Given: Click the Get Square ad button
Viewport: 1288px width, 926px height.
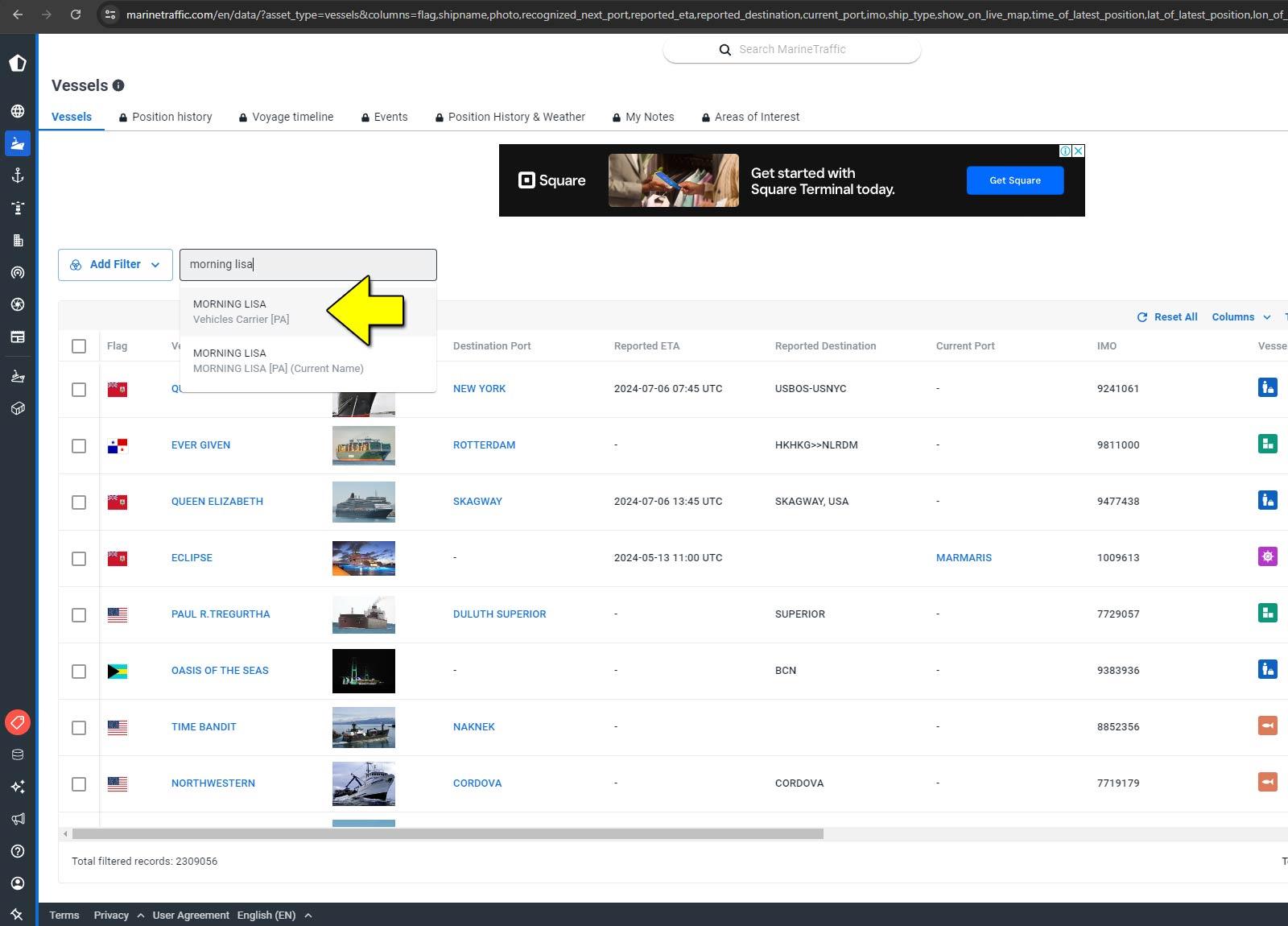Looking at the screenshot, I should [x=1015, y=180].
